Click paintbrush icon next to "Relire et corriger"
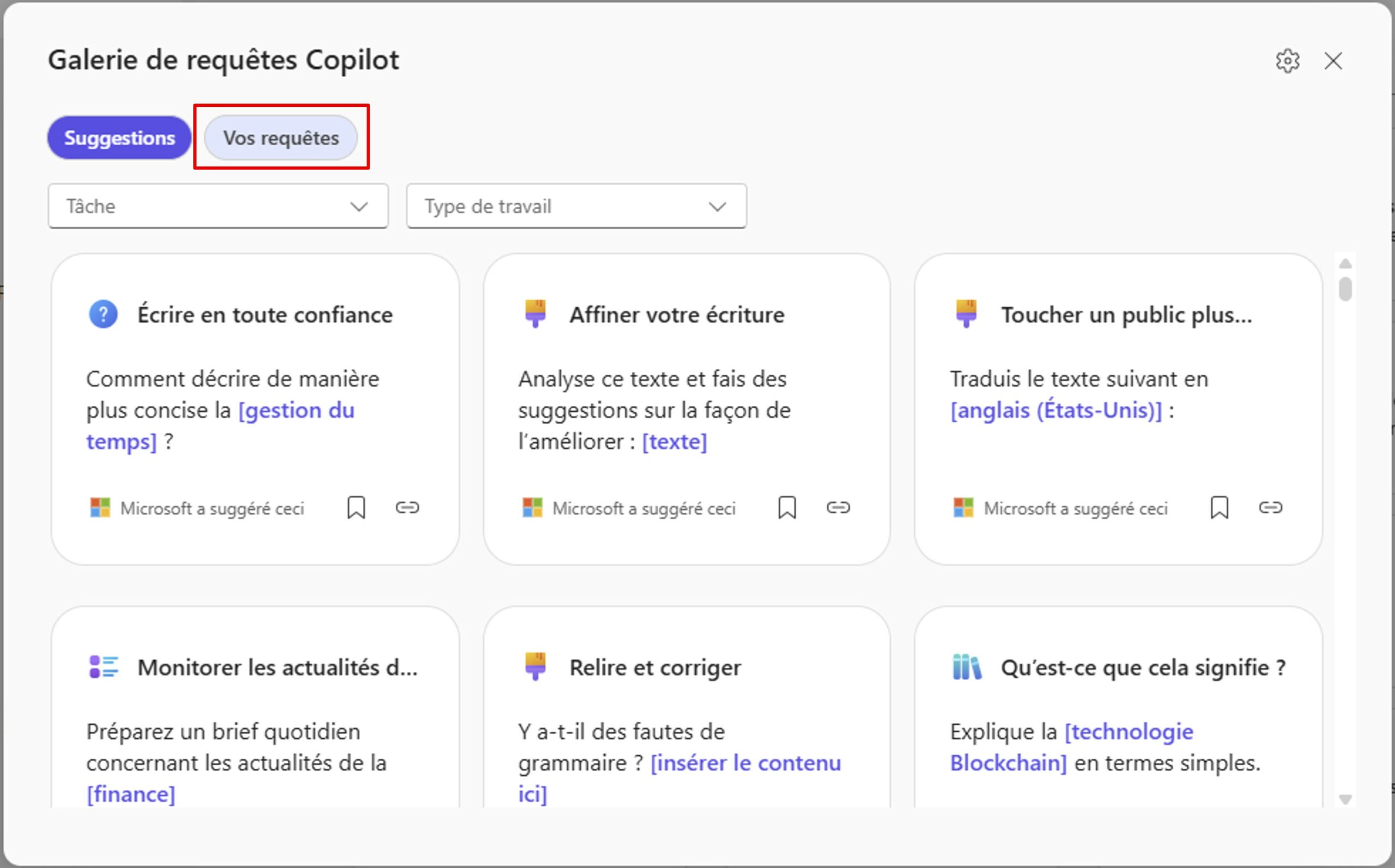Screen dimensions: 1395x868 [535, 666]
